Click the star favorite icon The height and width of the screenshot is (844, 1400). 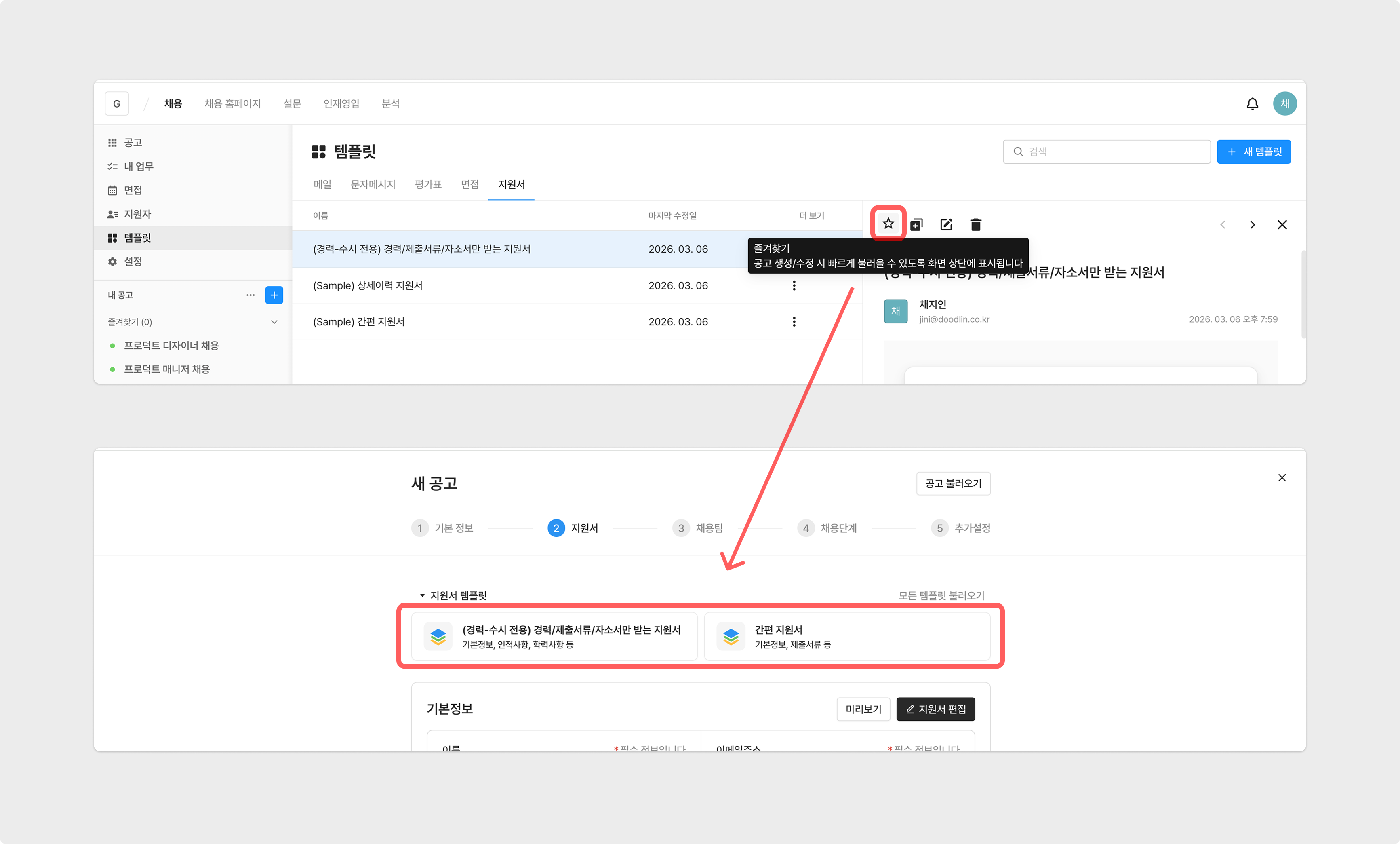[x=888, y=224]
